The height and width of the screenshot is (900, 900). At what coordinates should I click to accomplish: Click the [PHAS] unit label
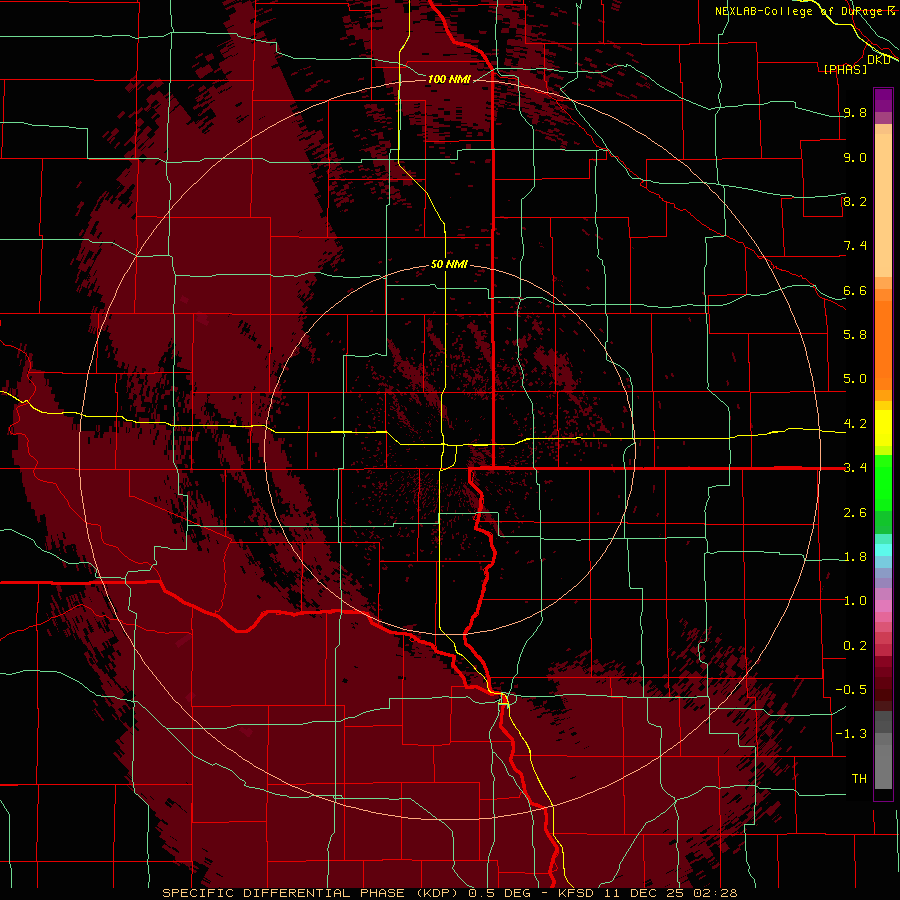[845, 69]
